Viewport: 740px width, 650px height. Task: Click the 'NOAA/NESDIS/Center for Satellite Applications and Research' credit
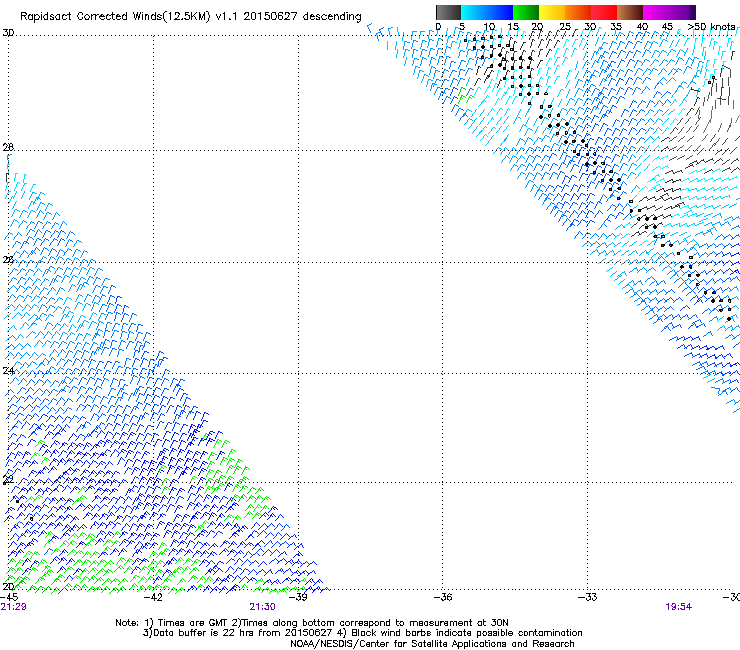coord(432,644)
